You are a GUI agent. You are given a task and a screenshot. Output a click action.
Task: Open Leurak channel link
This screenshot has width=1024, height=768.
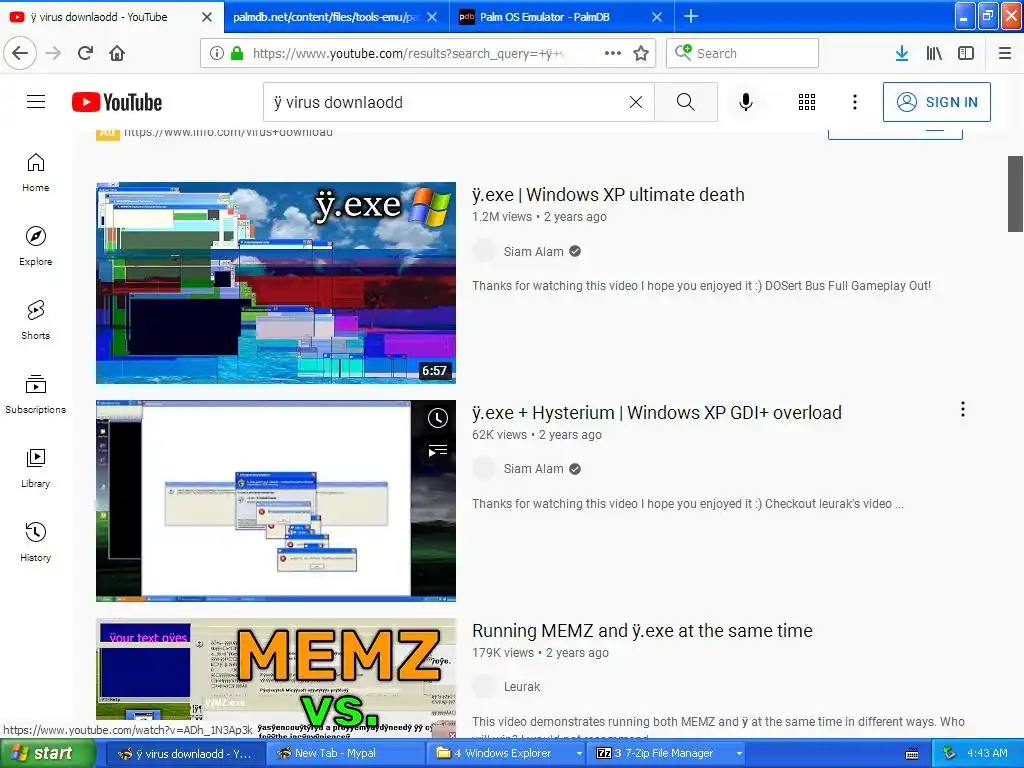(x=522, y=687)
